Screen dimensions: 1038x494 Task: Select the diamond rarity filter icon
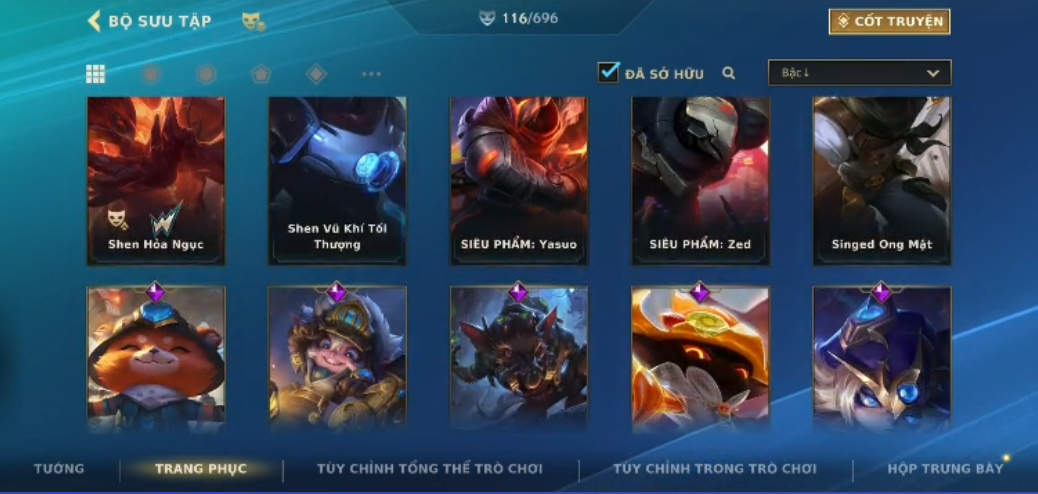point(316,74)
